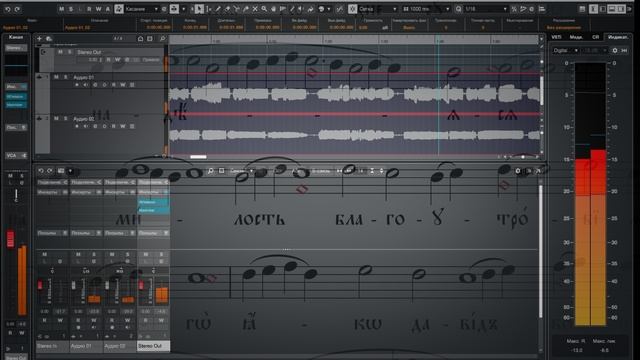Select the Stereo Out mixer channel label
This screenshot has width=640, height=360.
click(153, 346)
